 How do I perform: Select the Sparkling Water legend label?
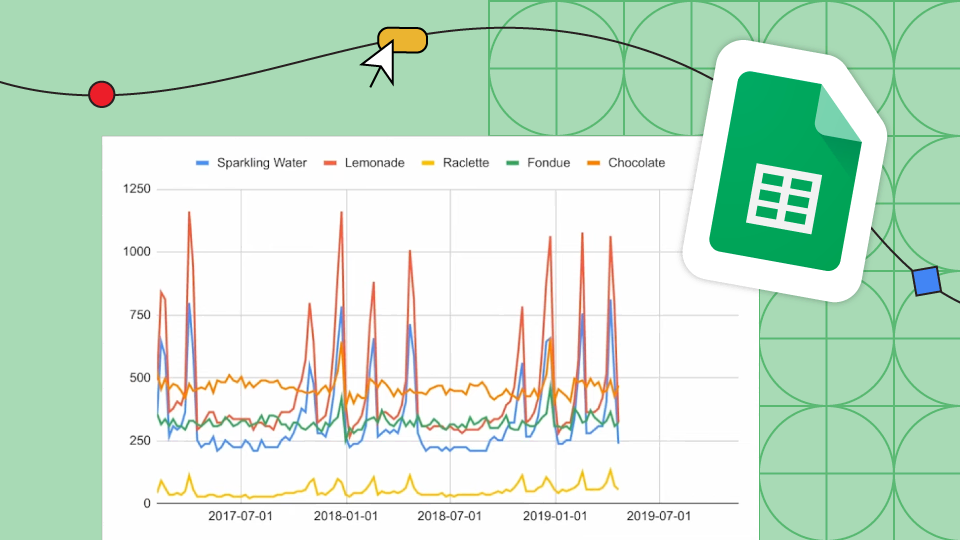point(261,162)
